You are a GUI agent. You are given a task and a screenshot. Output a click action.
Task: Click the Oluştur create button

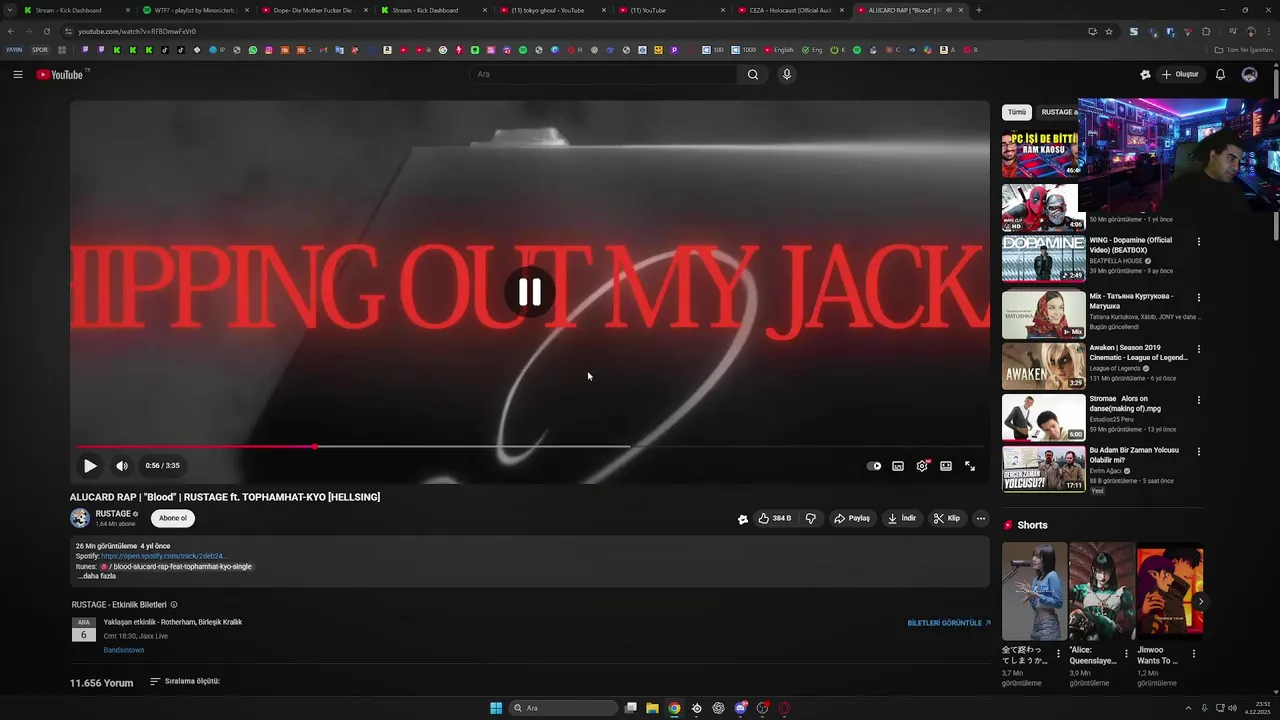click(1180, 74)
